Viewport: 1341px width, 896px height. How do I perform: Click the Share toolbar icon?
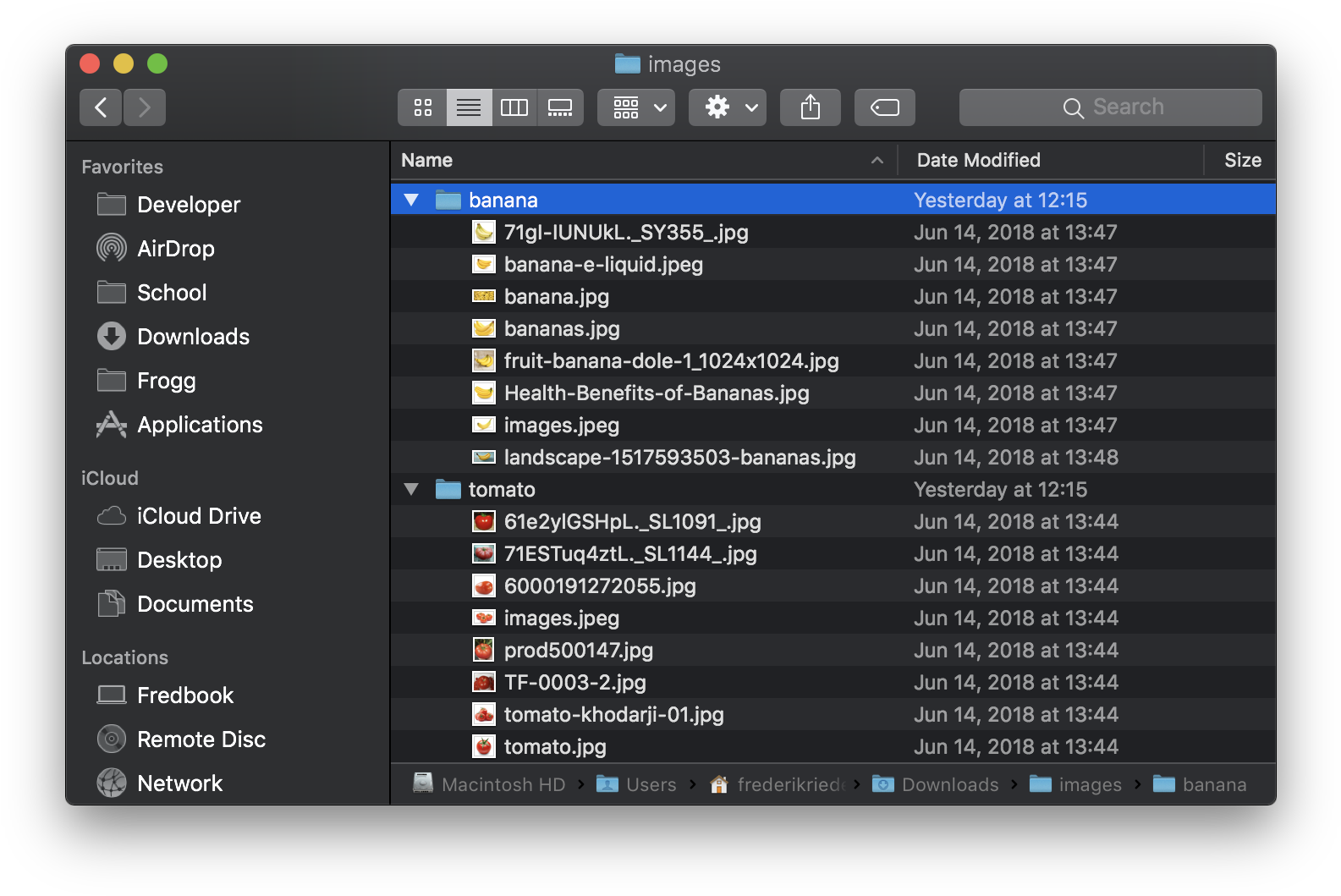tap(810, 107)
